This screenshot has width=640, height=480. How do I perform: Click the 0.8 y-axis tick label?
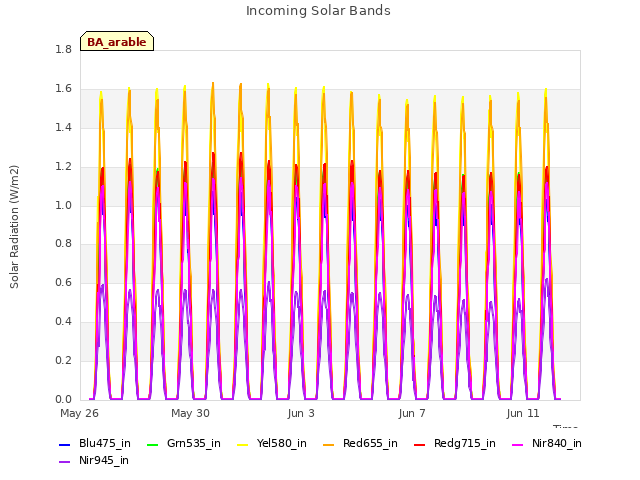click(63, 244)
